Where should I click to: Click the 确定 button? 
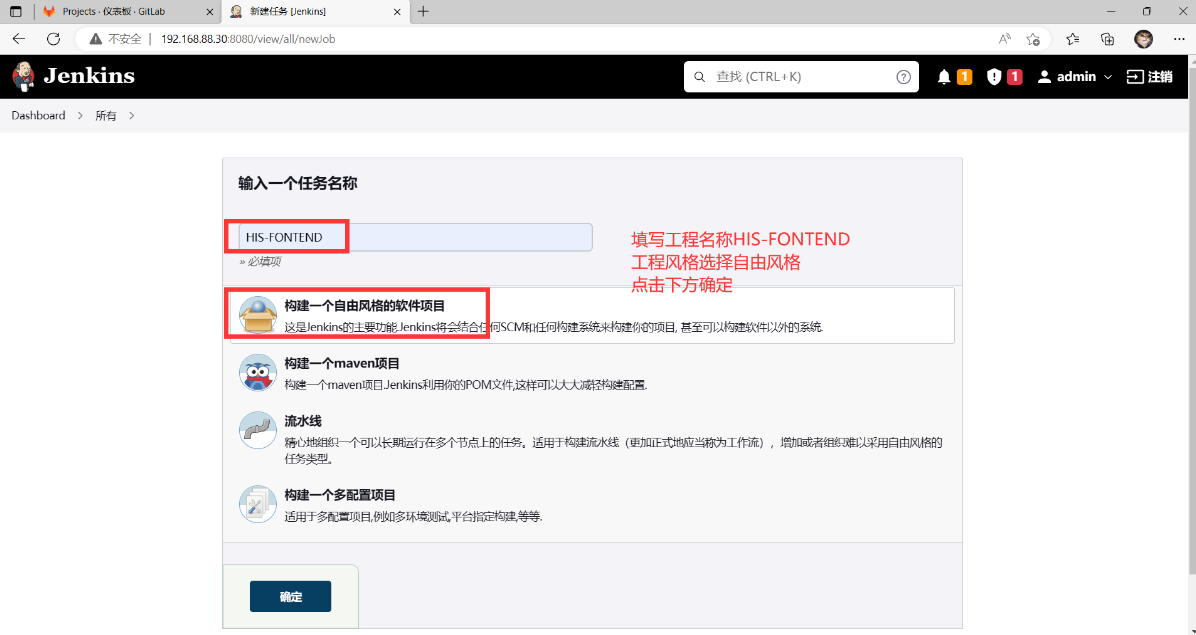pyautogui.click(x=291, y=596)
